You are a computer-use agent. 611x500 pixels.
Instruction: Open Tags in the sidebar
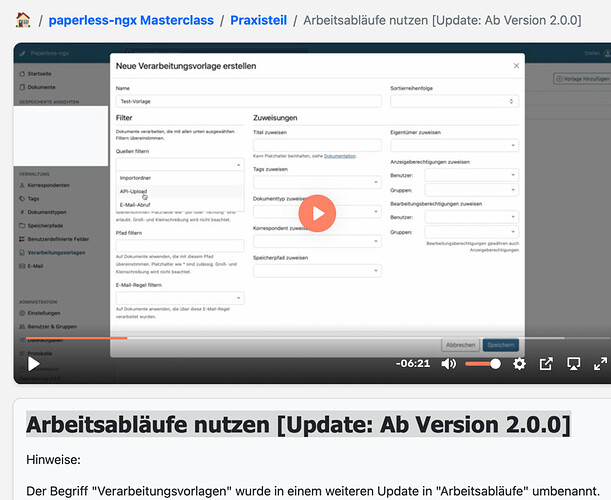tap(33, 199)
